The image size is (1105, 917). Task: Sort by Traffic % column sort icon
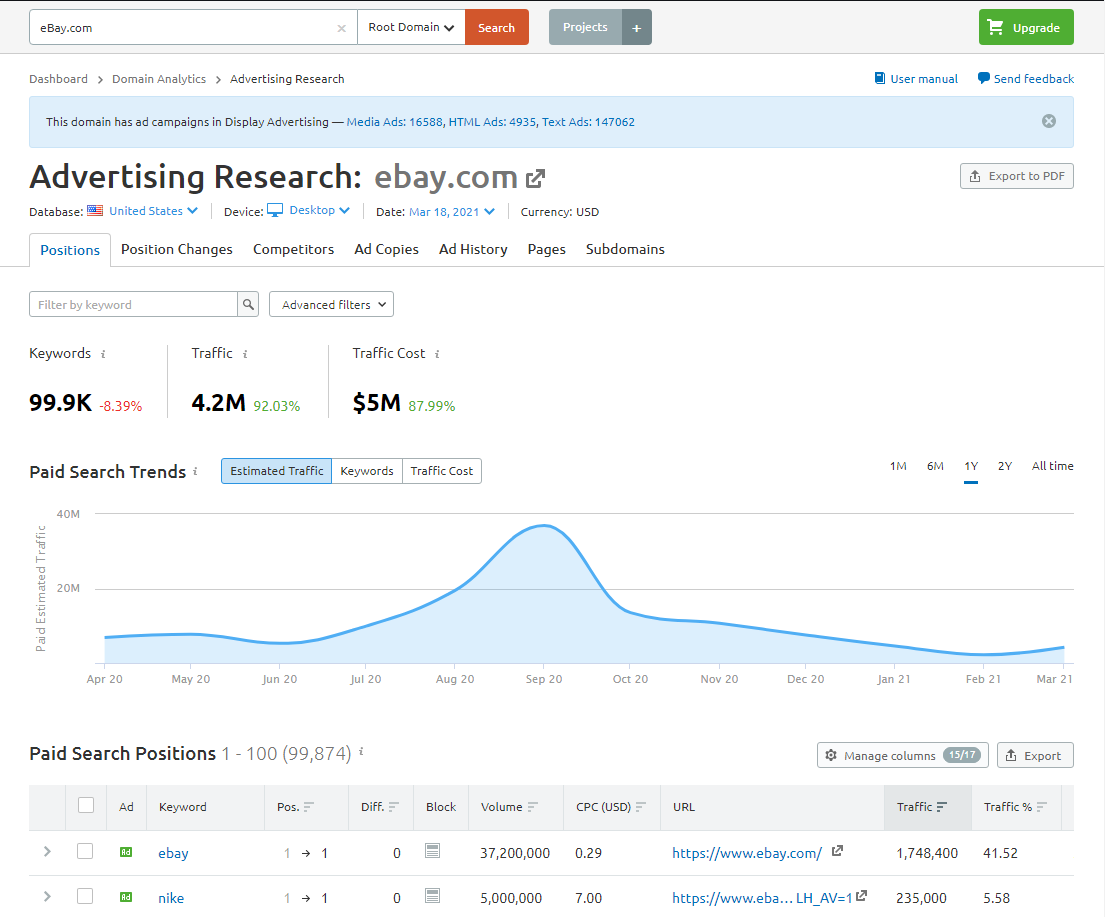pos(1042,807)
